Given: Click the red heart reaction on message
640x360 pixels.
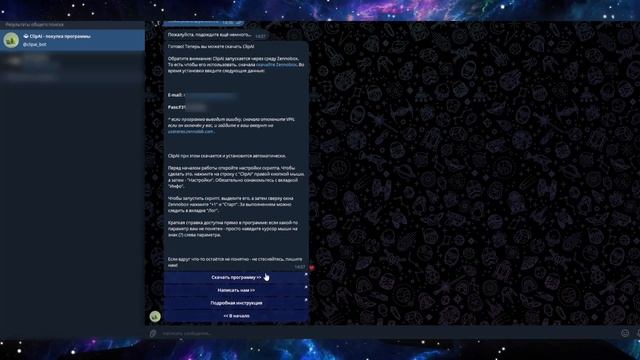Looking at the screenshot, I should point(312,268).
